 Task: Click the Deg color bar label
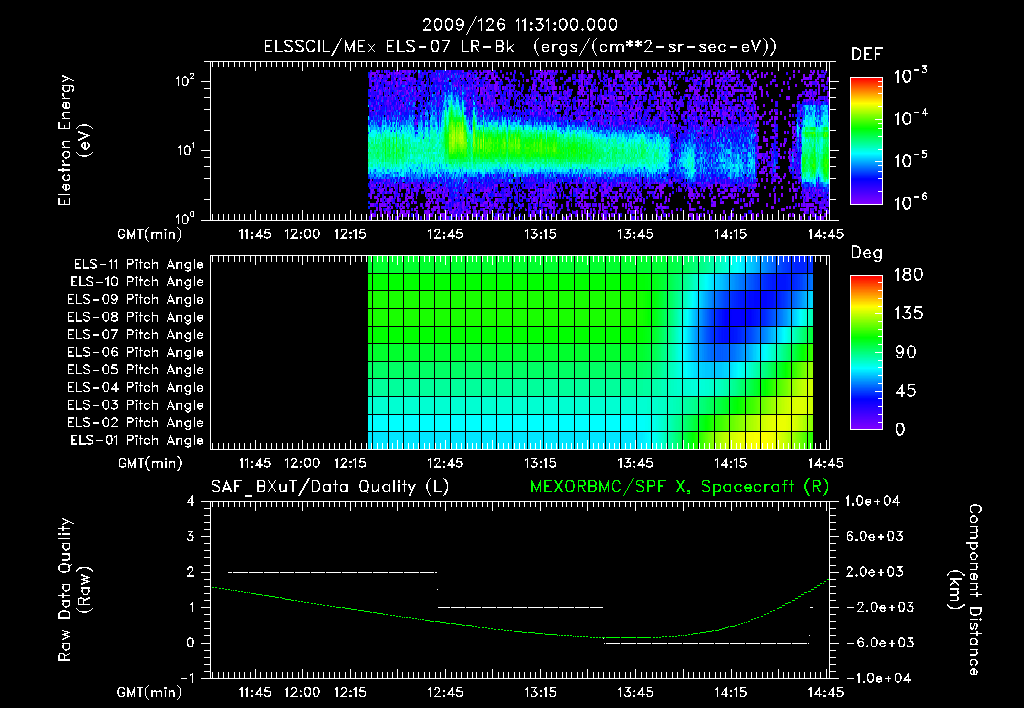tap(867, 253)
